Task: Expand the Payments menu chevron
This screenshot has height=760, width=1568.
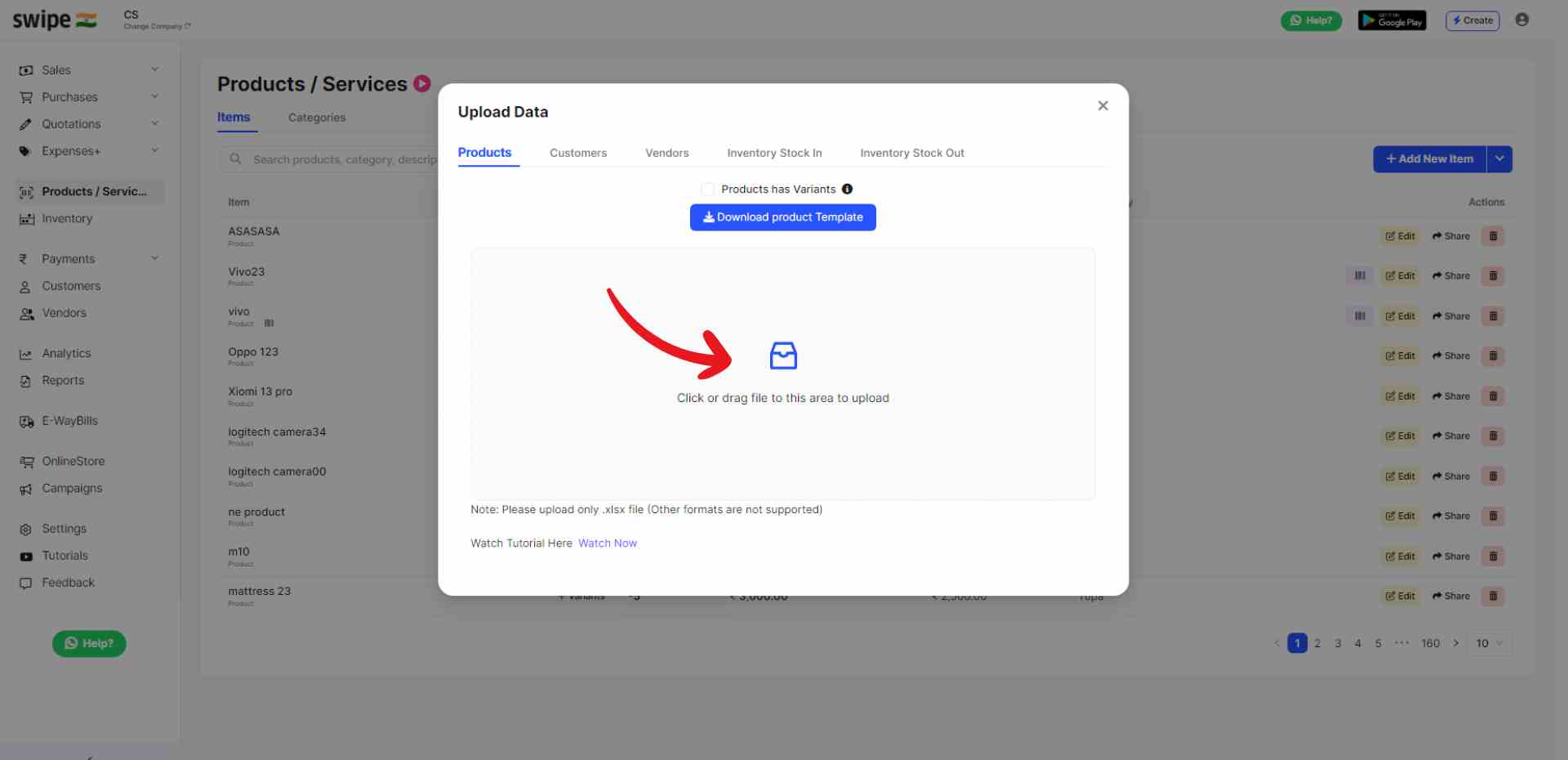Action: tap(154, 259)
